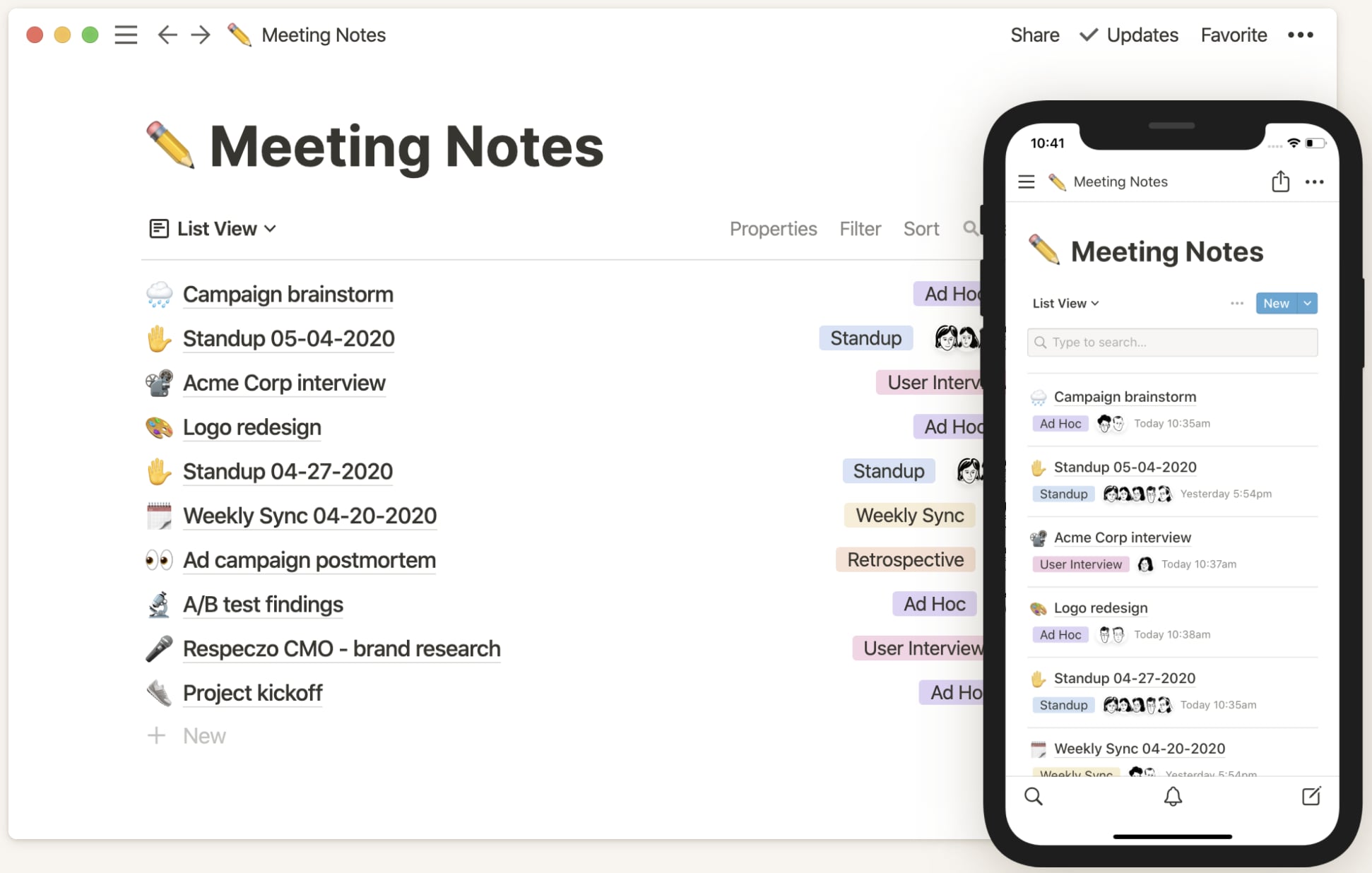Click the Standup tag on Standup 04-27-2020
The height and width of the screenshot is (873, 1372).
884,470
